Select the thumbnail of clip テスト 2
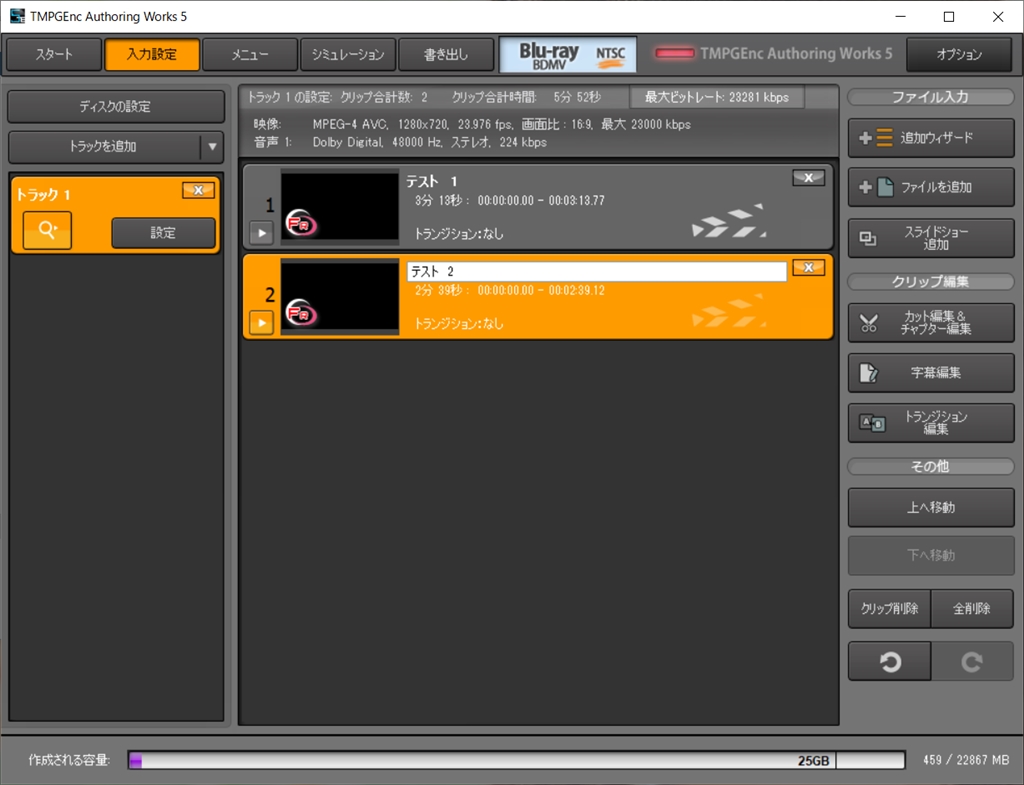1024x785 pixels. click(x=340, y=296)
